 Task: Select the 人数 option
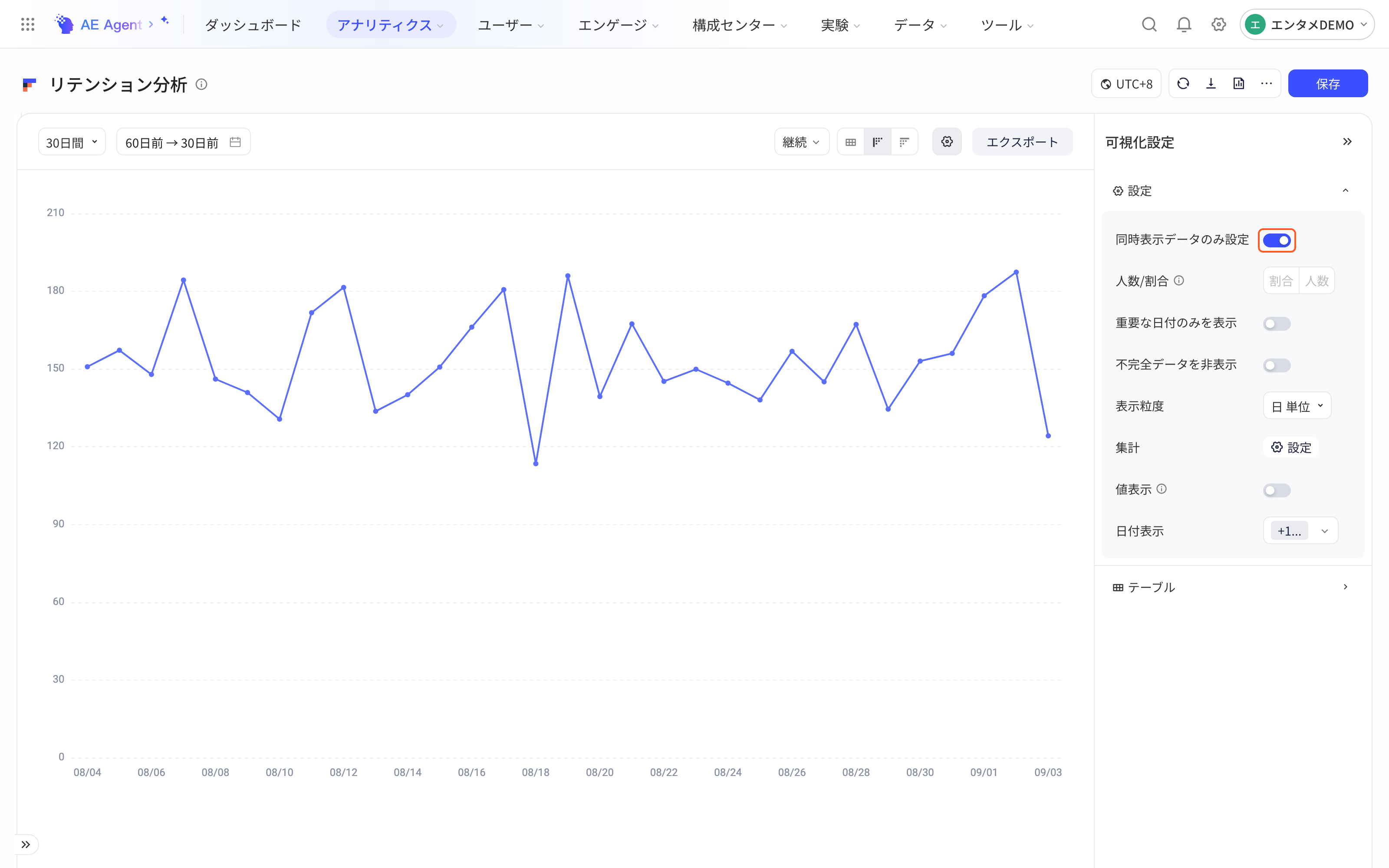pyautogui.click(x=1317, y=281)
